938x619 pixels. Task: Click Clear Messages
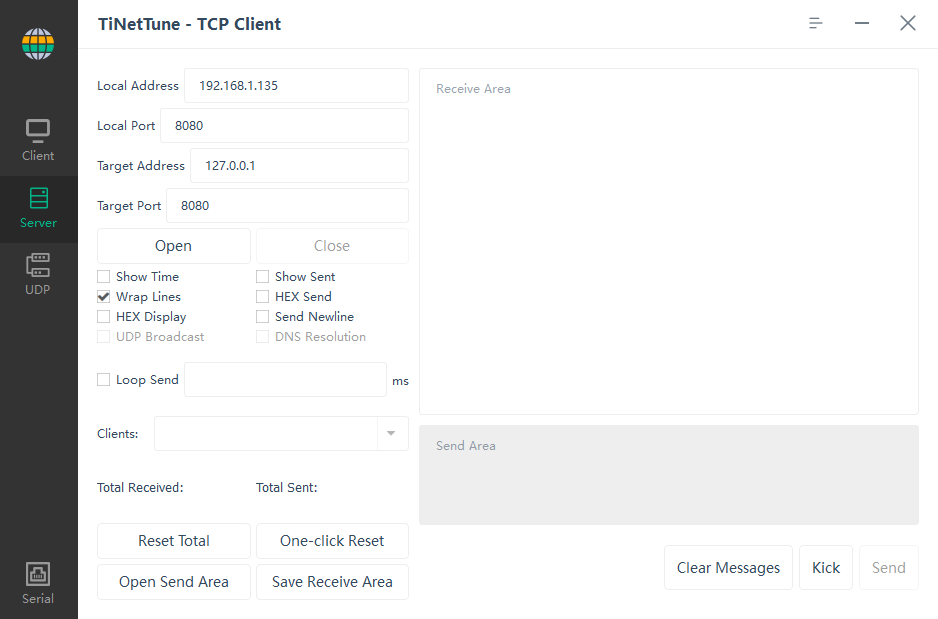(x=728, y=567)
